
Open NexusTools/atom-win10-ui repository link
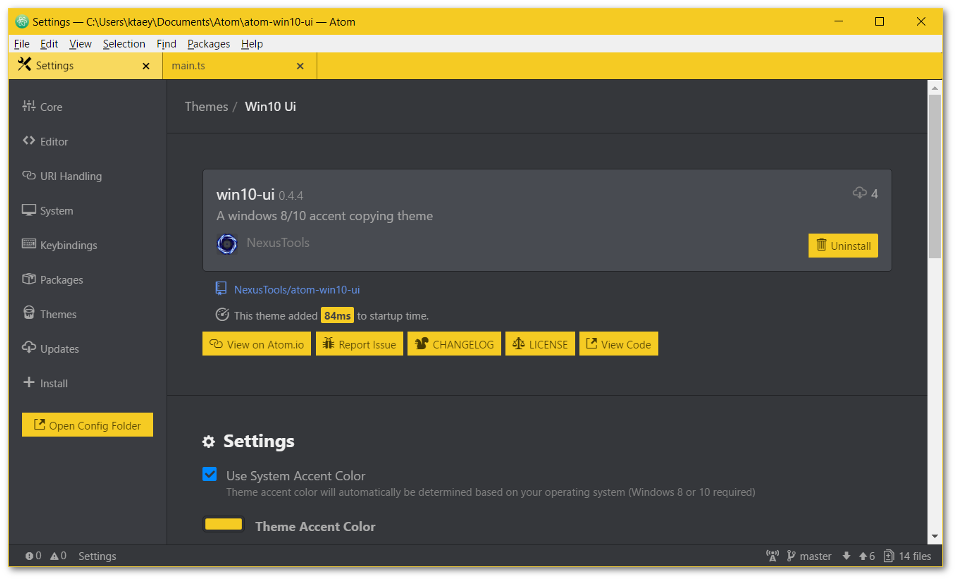[x=297, y=290]
